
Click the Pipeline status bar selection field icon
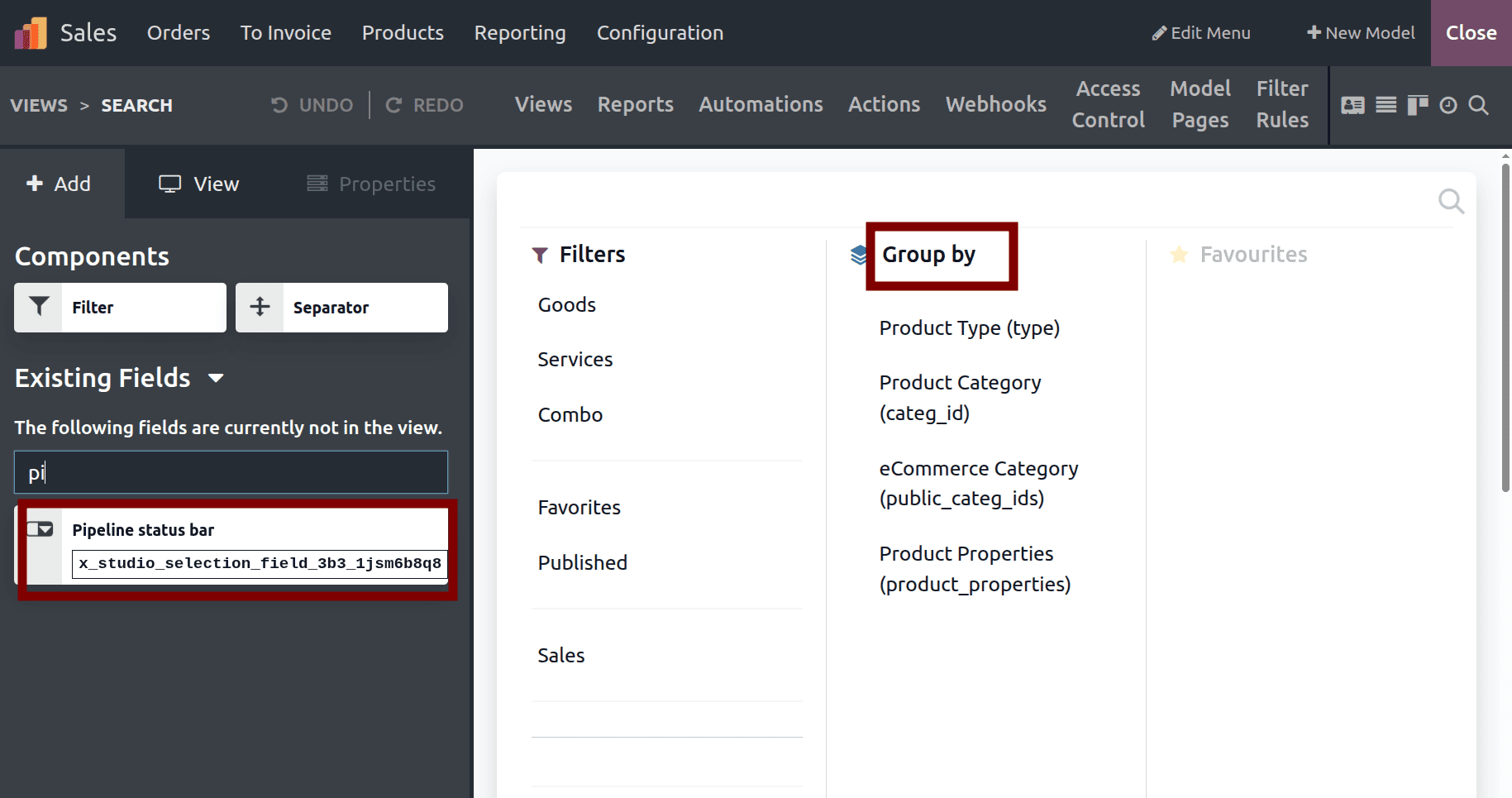pyautogui.click(x=40, y=529)
